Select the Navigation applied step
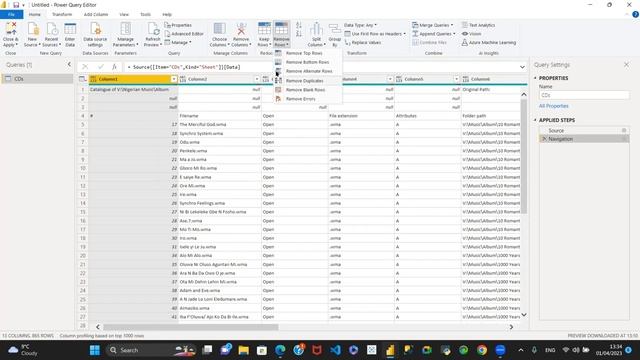The image size is (640, 360). pyautogui.click(x=584, y=139)
